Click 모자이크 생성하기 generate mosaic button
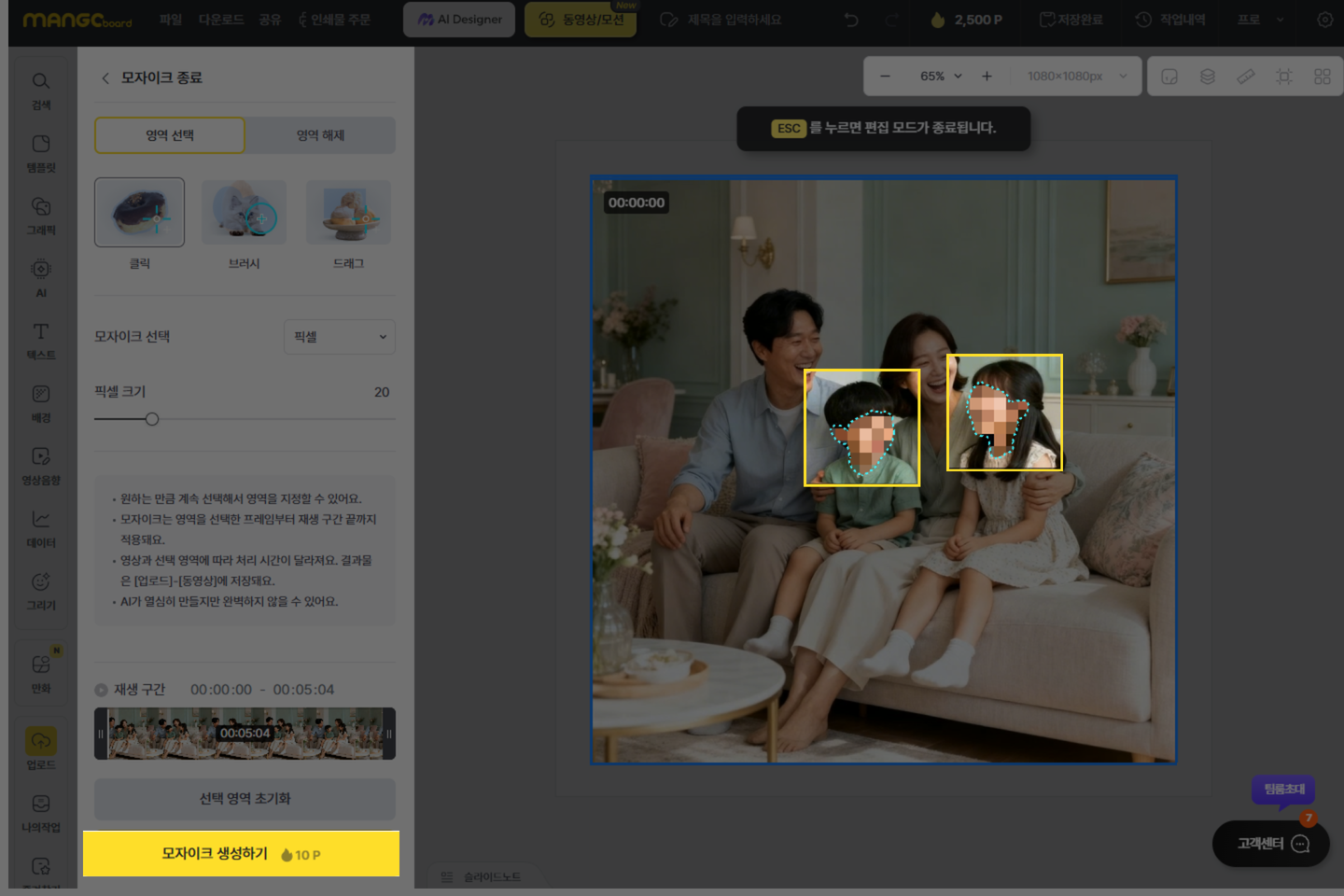The image size is (1344, 896). (x=241, y=854)
